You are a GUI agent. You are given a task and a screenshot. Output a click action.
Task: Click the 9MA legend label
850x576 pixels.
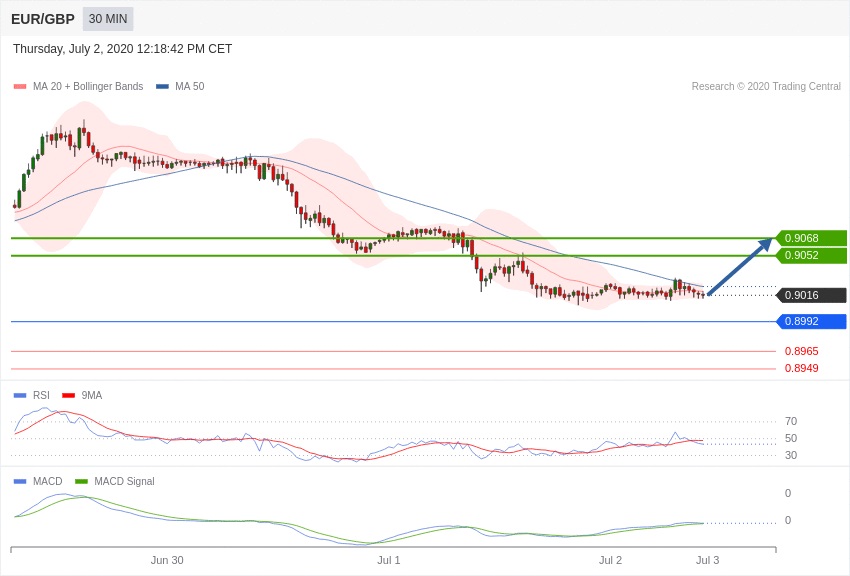pyautogui.click(x=92, y=396)
